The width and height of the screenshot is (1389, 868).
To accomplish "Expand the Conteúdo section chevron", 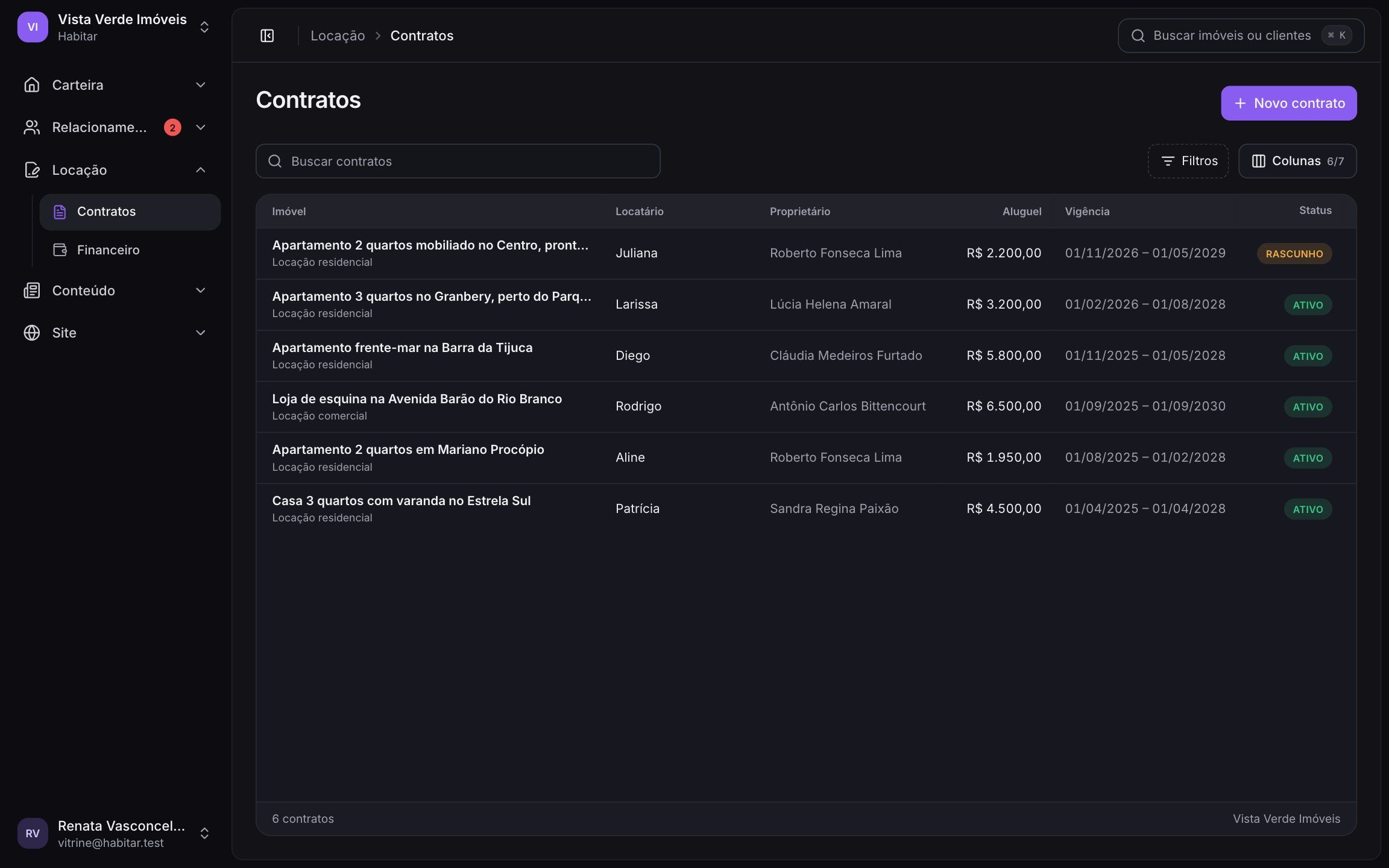I will point(201,291).
